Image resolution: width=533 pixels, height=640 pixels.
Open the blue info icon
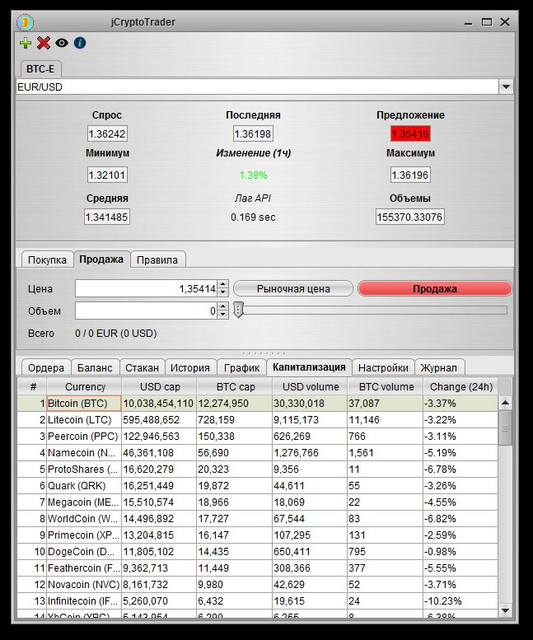(x=80, y=43)
